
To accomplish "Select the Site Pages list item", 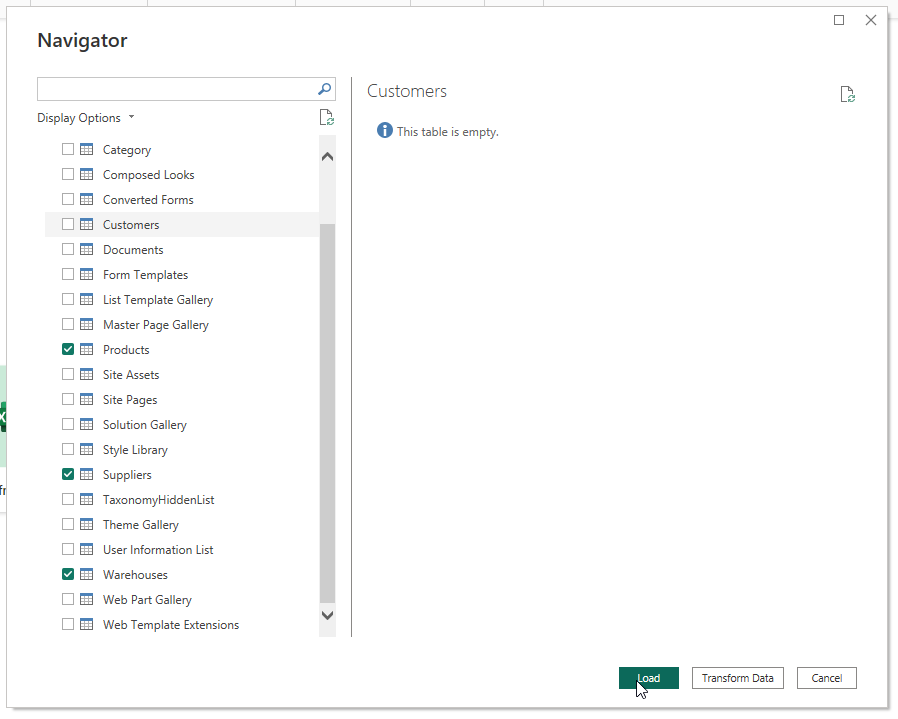I will click(130, 400).
